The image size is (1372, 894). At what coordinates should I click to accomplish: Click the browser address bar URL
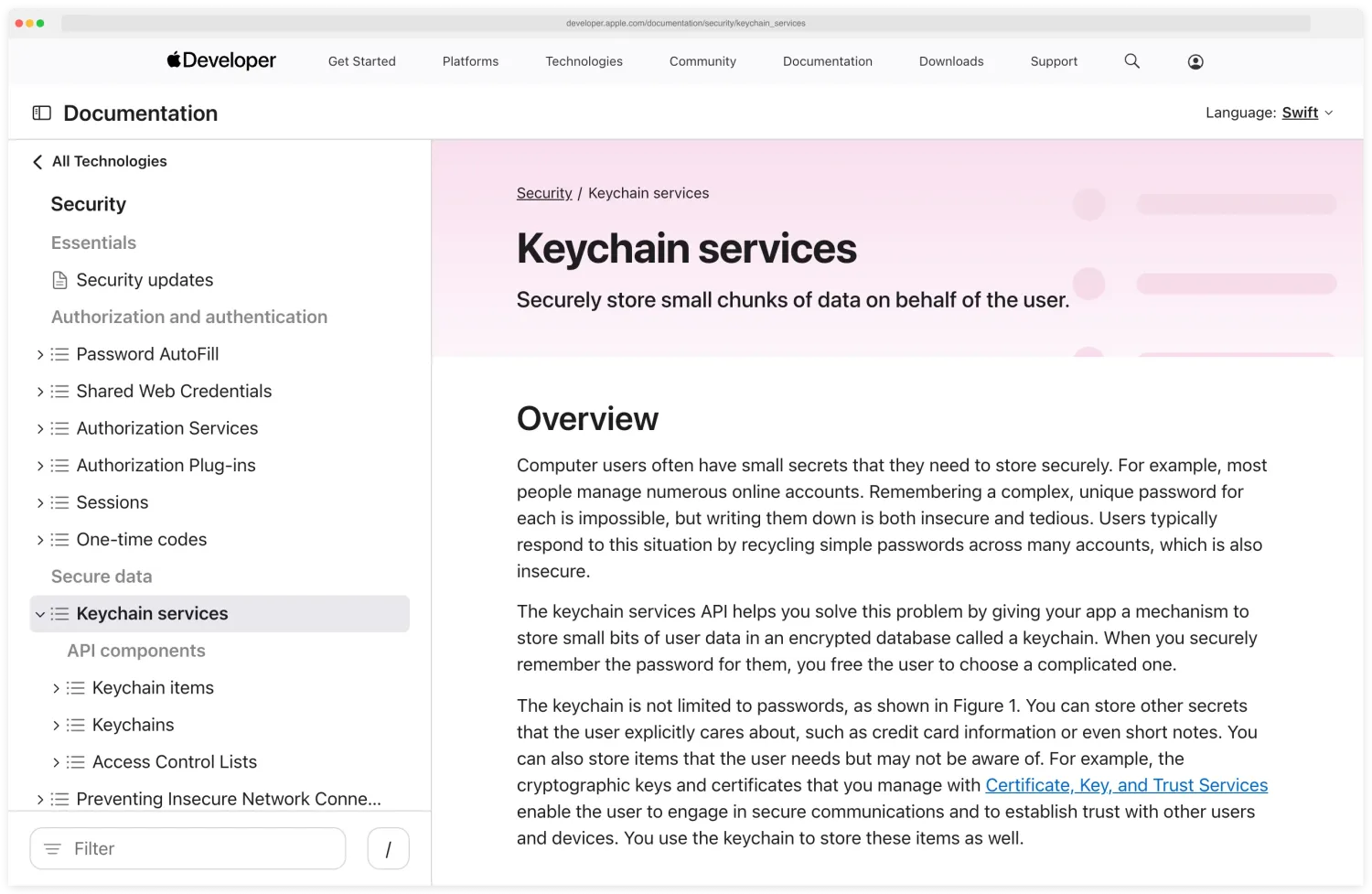[686, 23]
